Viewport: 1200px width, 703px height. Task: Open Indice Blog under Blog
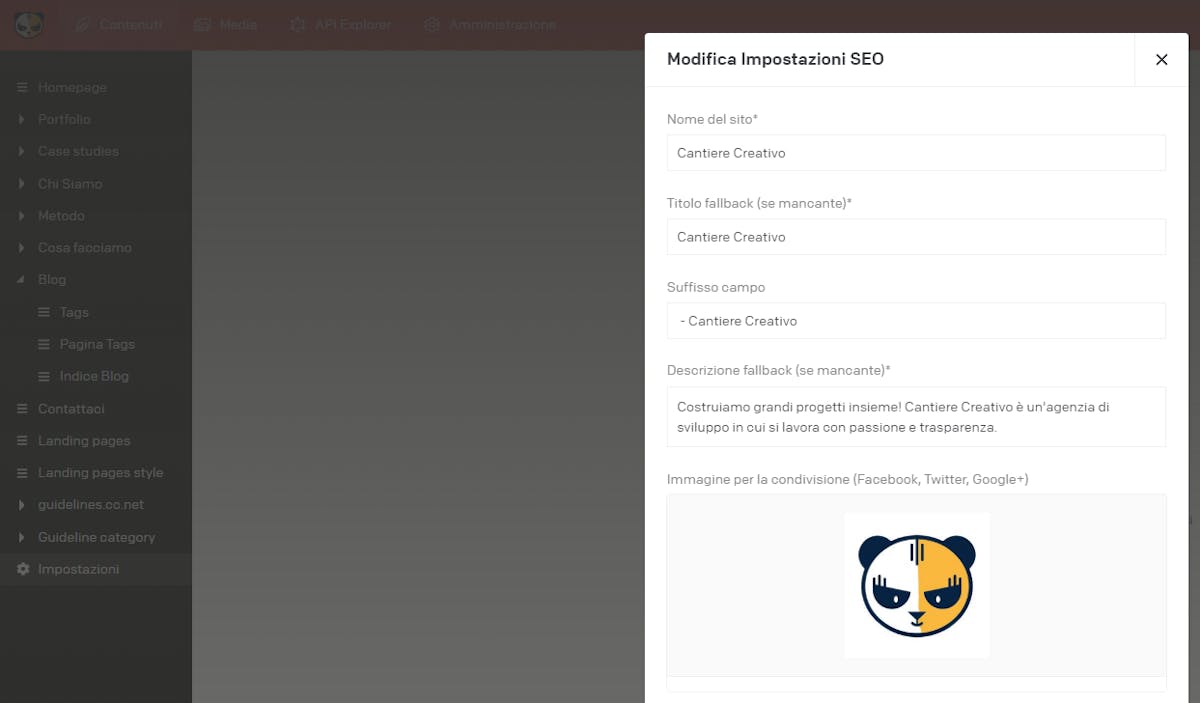[96, 376]
